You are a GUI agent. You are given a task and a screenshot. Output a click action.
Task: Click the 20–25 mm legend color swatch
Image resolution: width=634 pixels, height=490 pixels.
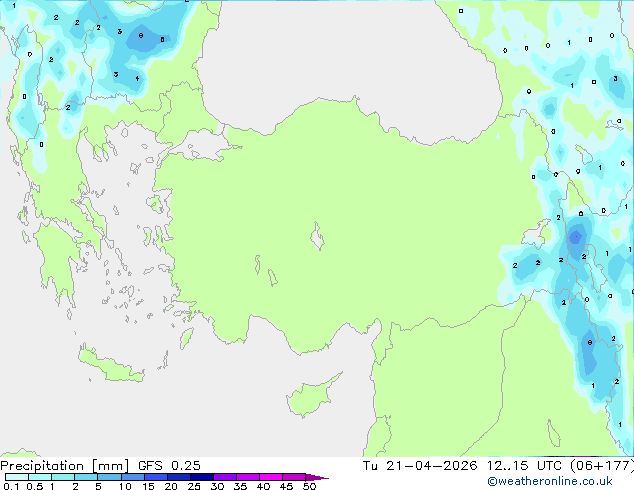coord(179,477)
